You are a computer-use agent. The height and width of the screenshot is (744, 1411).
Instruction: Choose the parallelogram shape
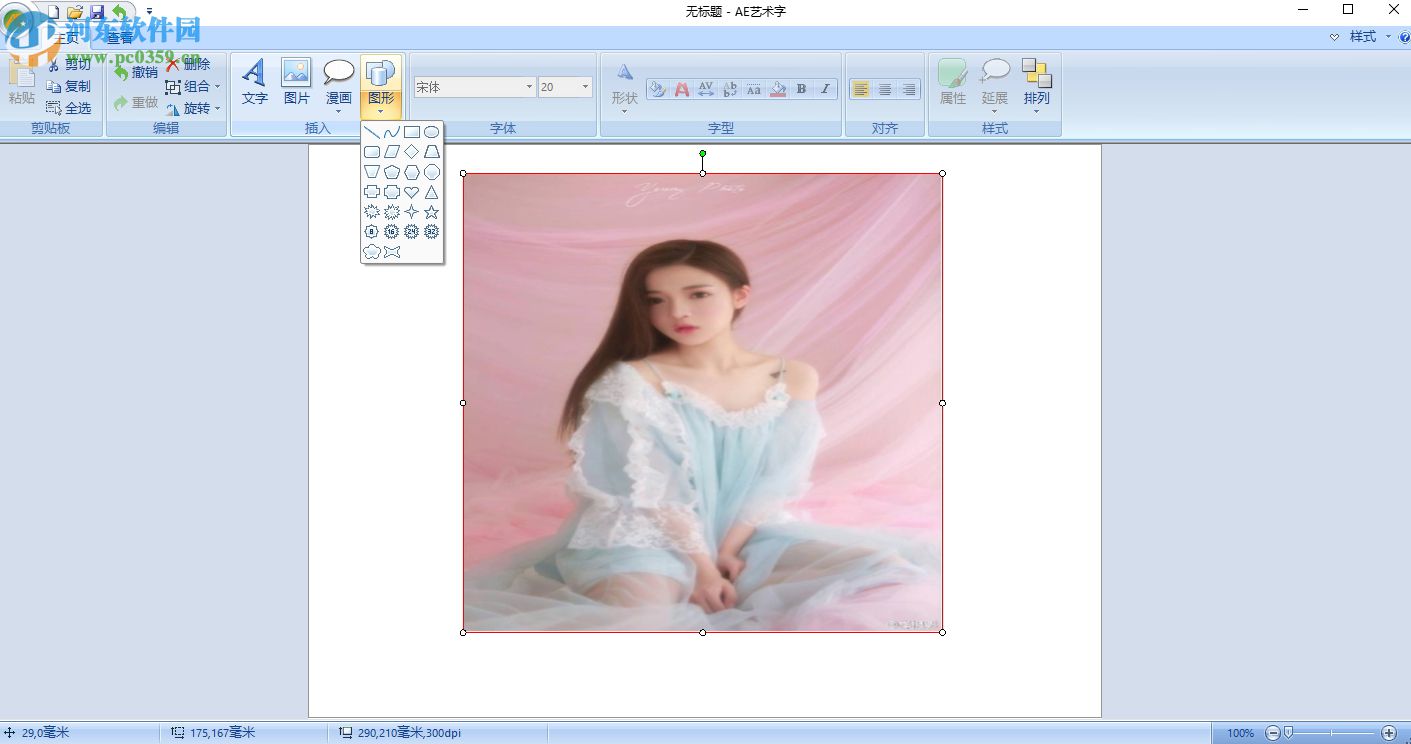pos(392,152)
